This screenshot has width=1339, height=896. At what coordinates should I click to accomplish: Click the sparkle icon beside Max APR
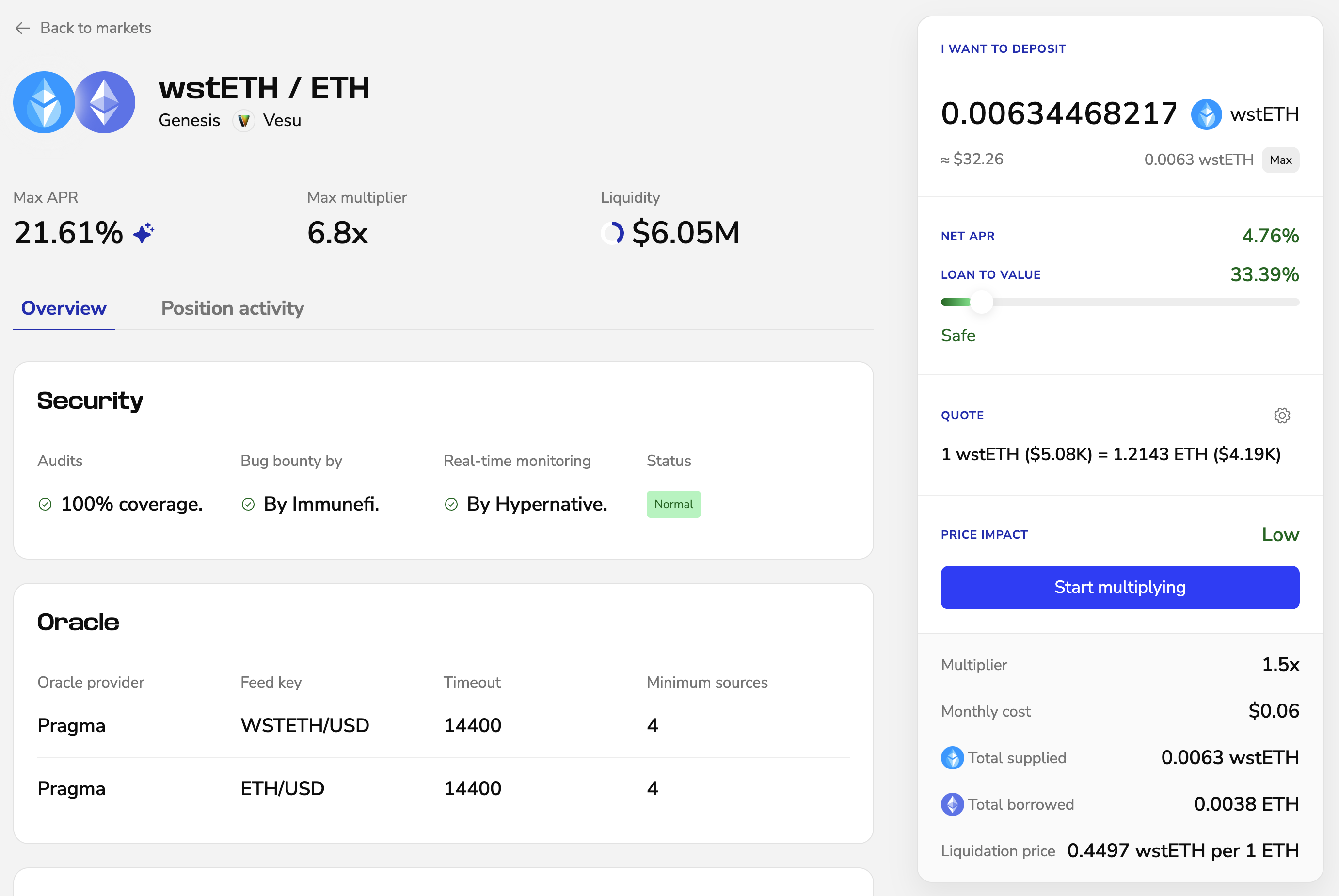[143, 233]
